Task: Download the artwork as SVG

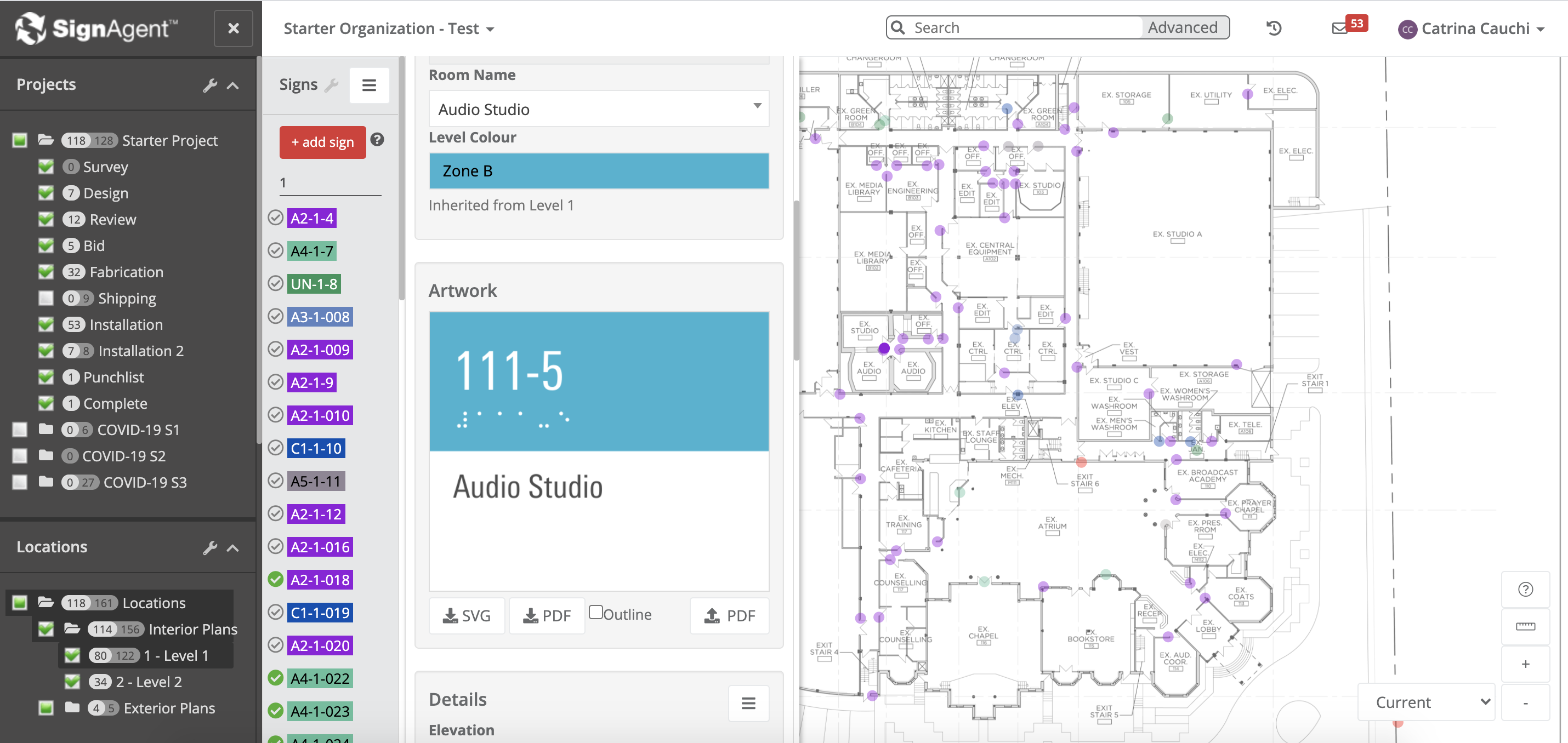Action: pos(466,616)
